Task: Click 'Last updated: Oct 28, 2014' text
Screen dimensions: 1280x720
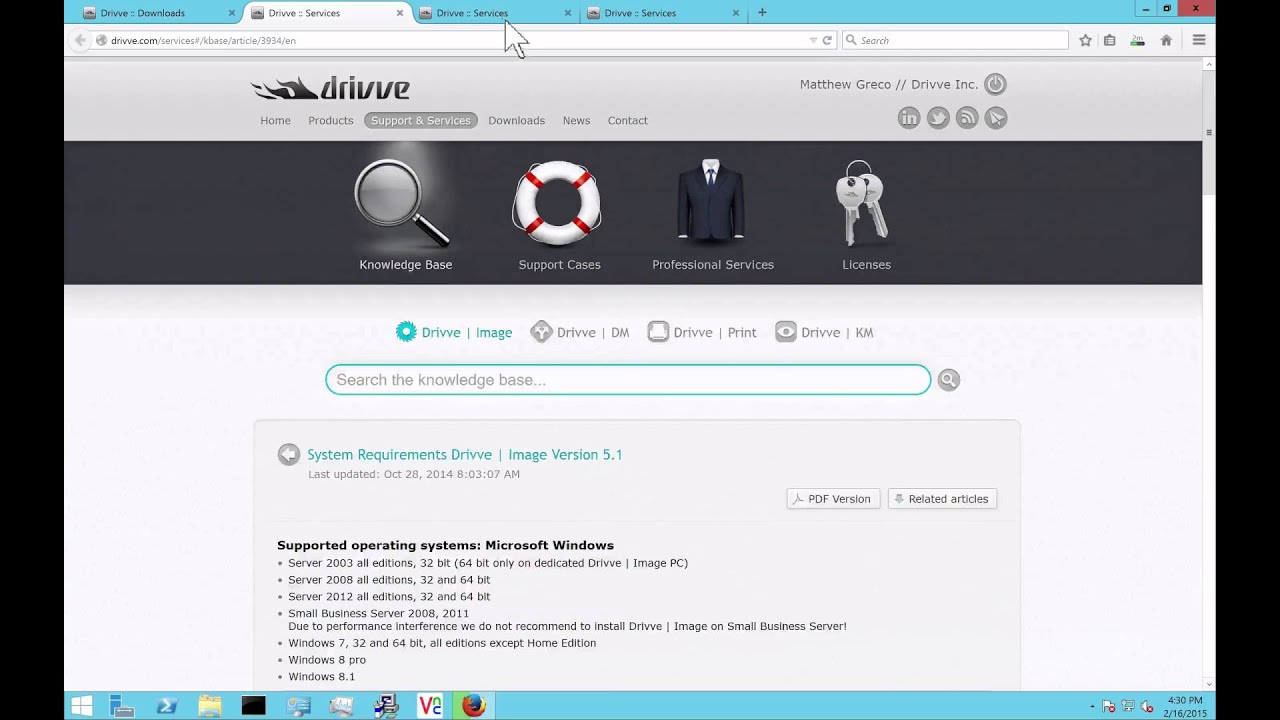Action: (414, 474)
